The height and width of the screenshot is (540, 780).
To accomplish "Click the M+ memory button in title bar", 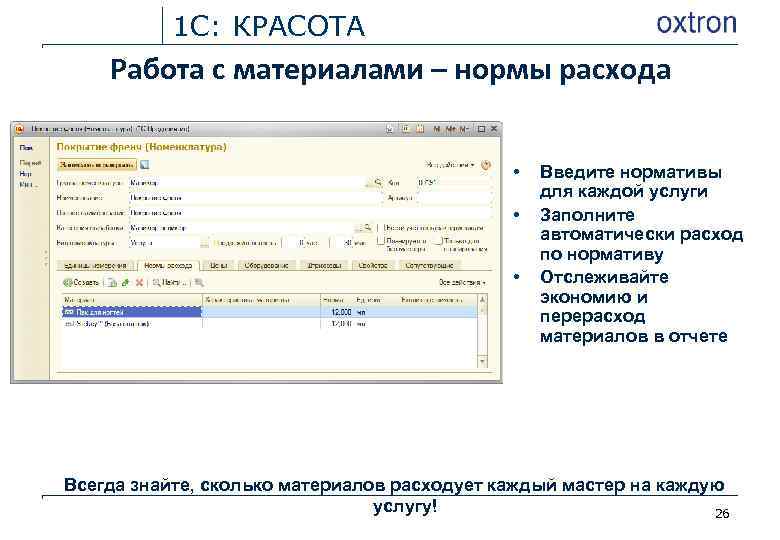I will click(451, 129).
